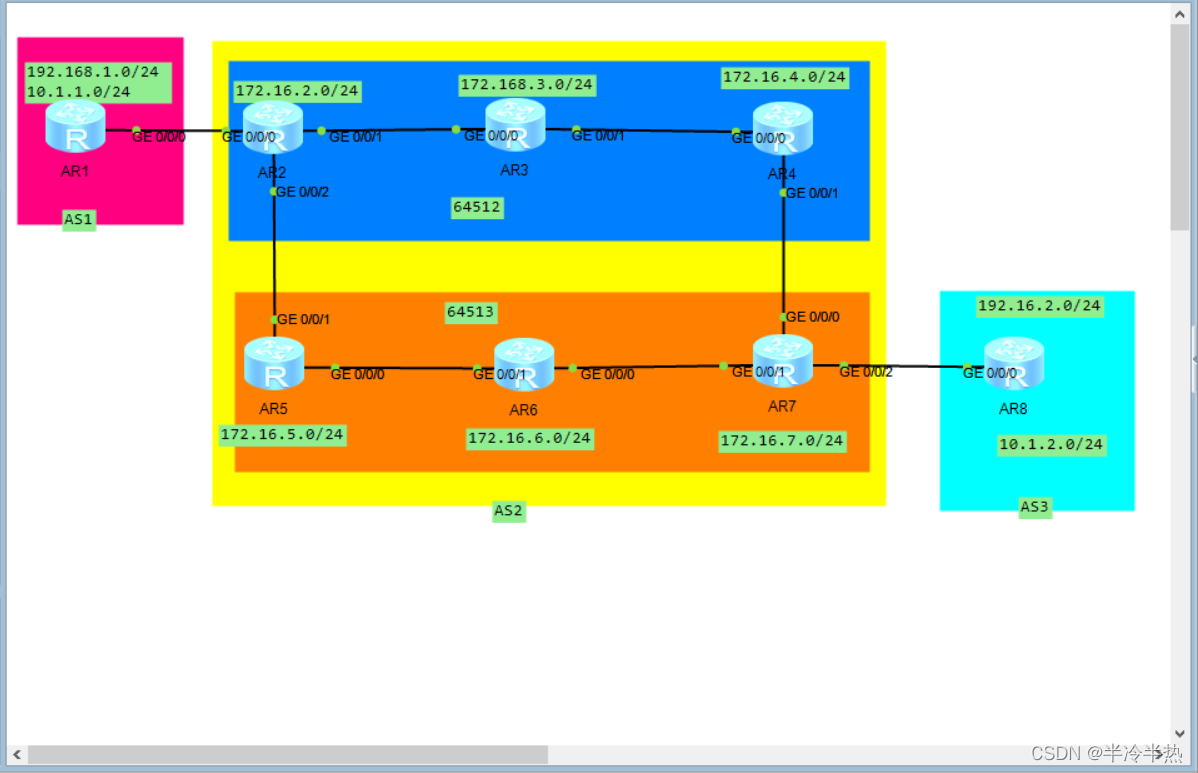This screenshot has height=773, width=1198.
Task: Click the AS3 label
Action: point(1035,507)
